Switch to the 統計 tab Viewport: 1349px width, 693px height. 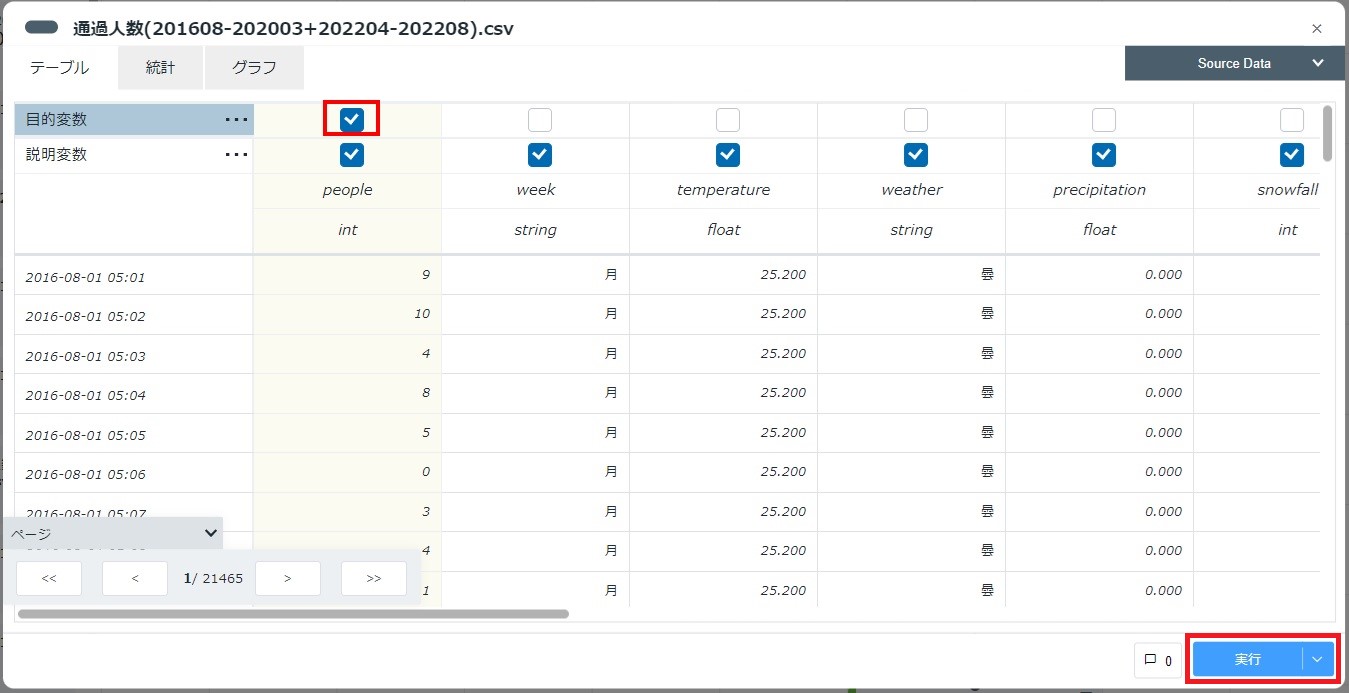click(160, 68)
